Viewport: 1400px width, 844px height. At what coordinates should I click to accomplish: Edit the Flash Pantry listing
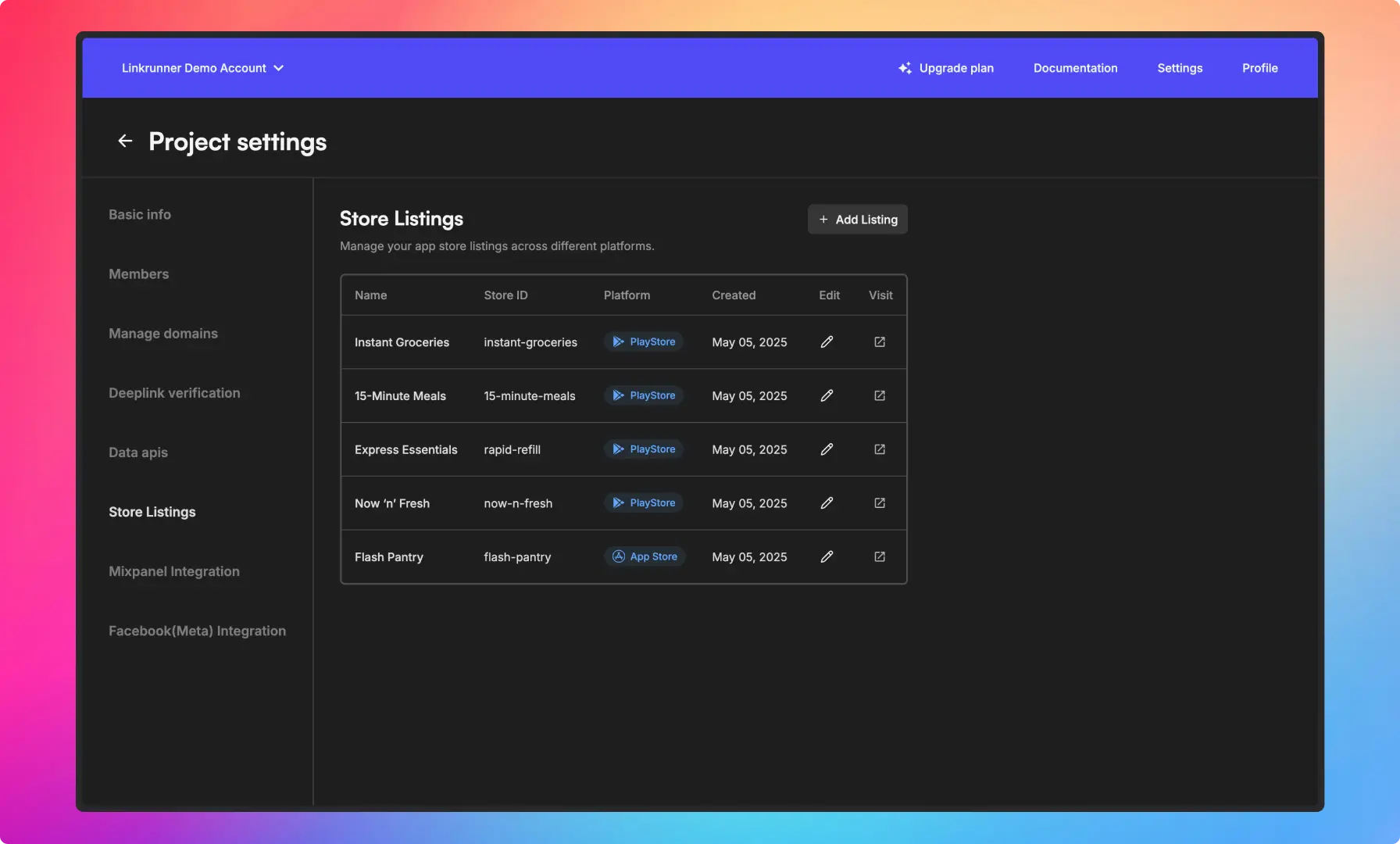pyautogui.click(x=827, y=556)
